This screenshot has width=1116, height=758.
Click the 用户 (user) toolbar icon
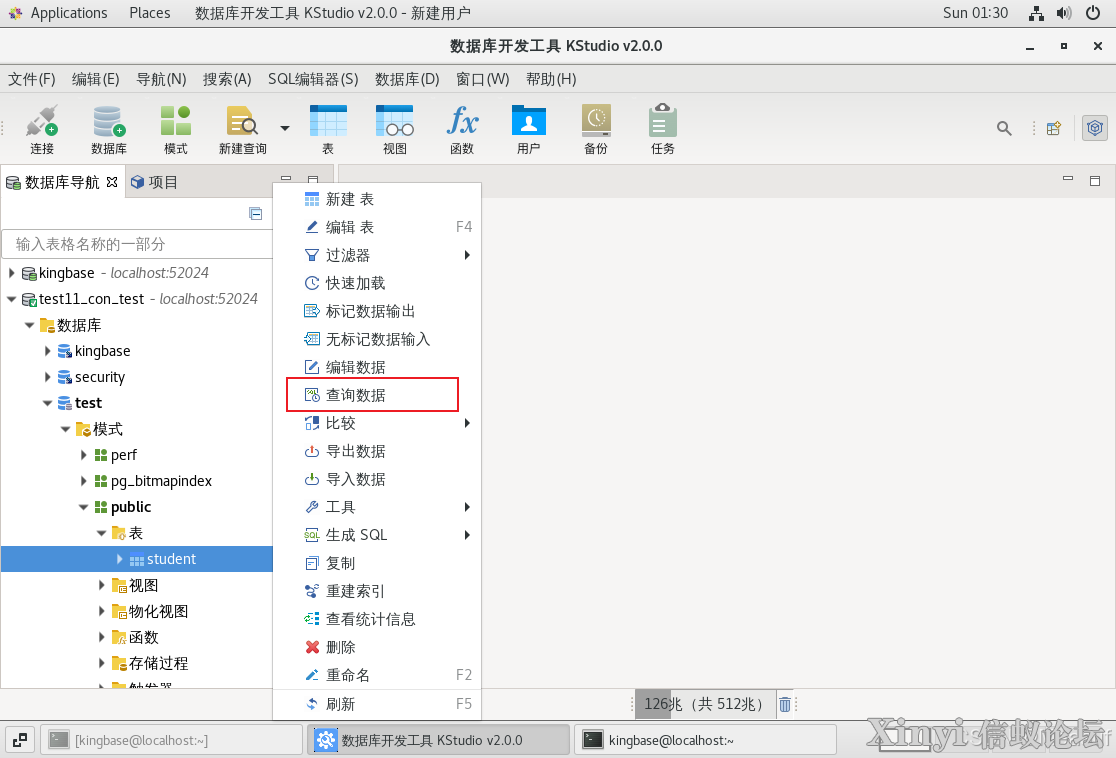(529, 129)
